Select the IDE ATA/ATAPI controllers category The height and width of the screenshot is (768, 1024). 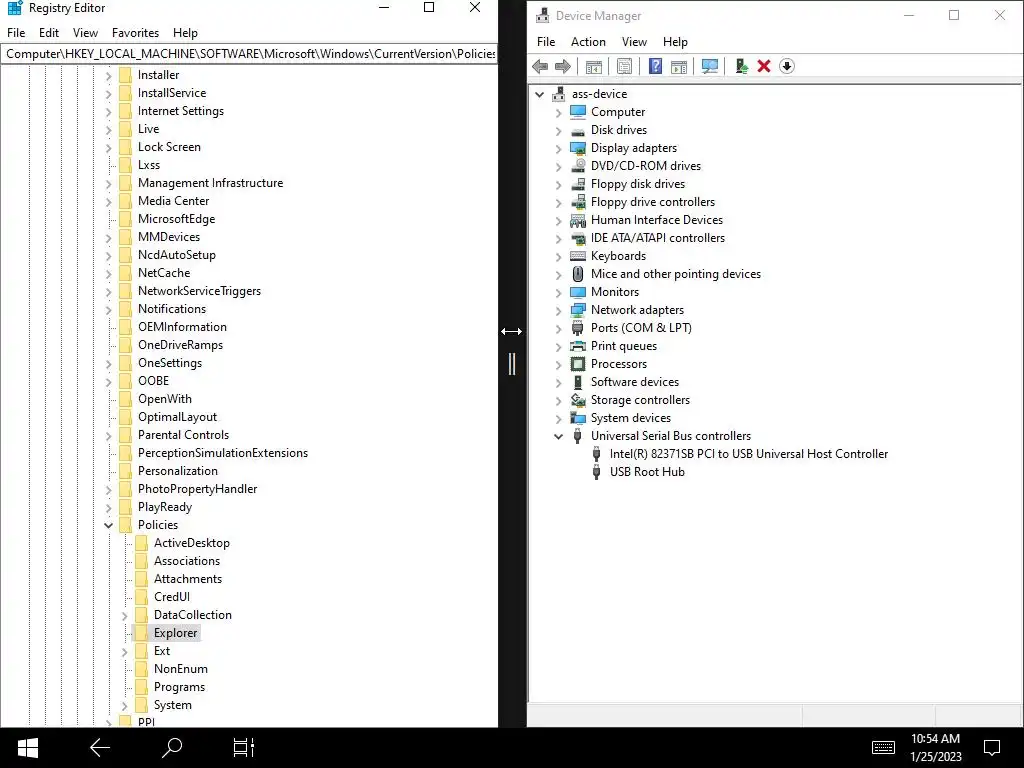click(658, 238)
